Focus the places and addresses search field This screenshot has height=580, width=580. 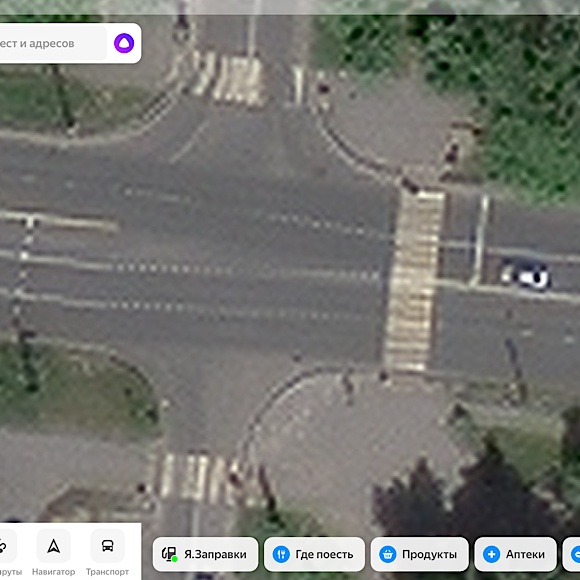[x=52, y=43]
